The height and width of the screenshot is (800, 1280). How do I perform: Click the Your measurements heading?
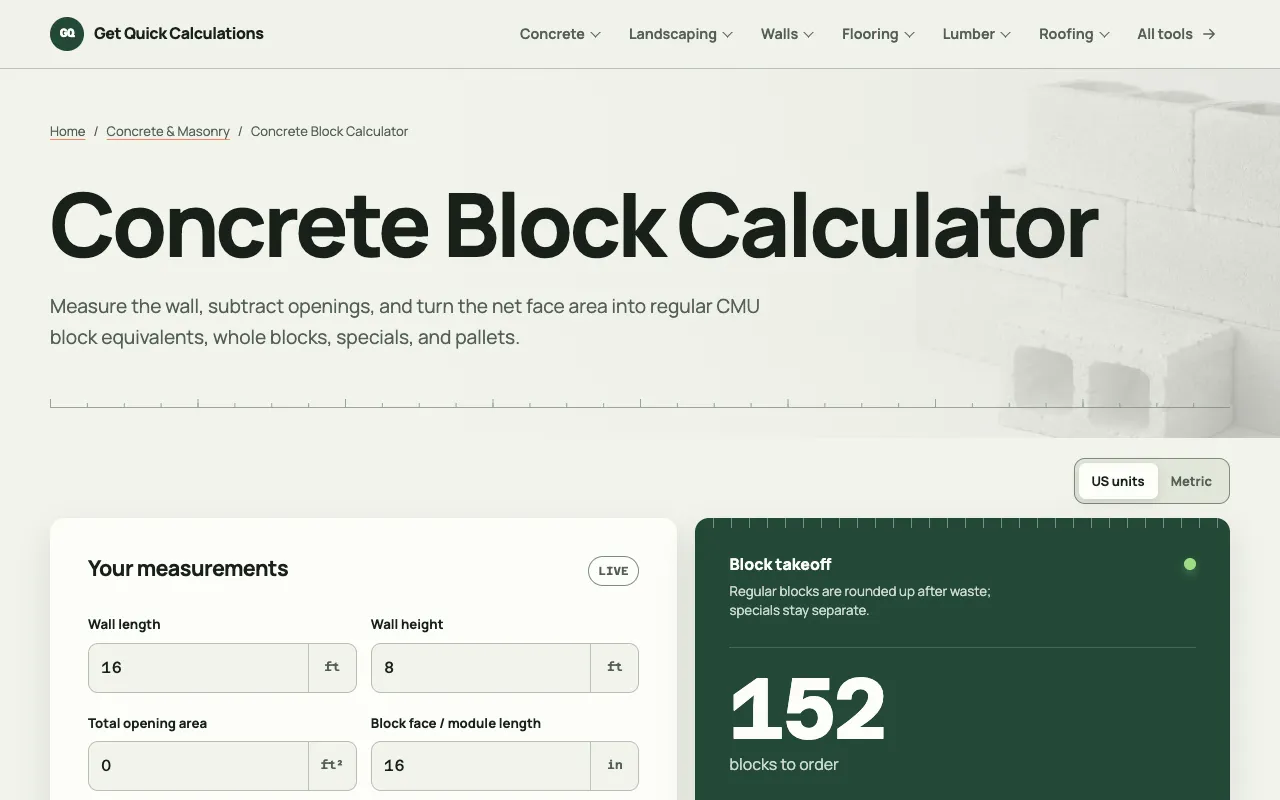(188, 569)
